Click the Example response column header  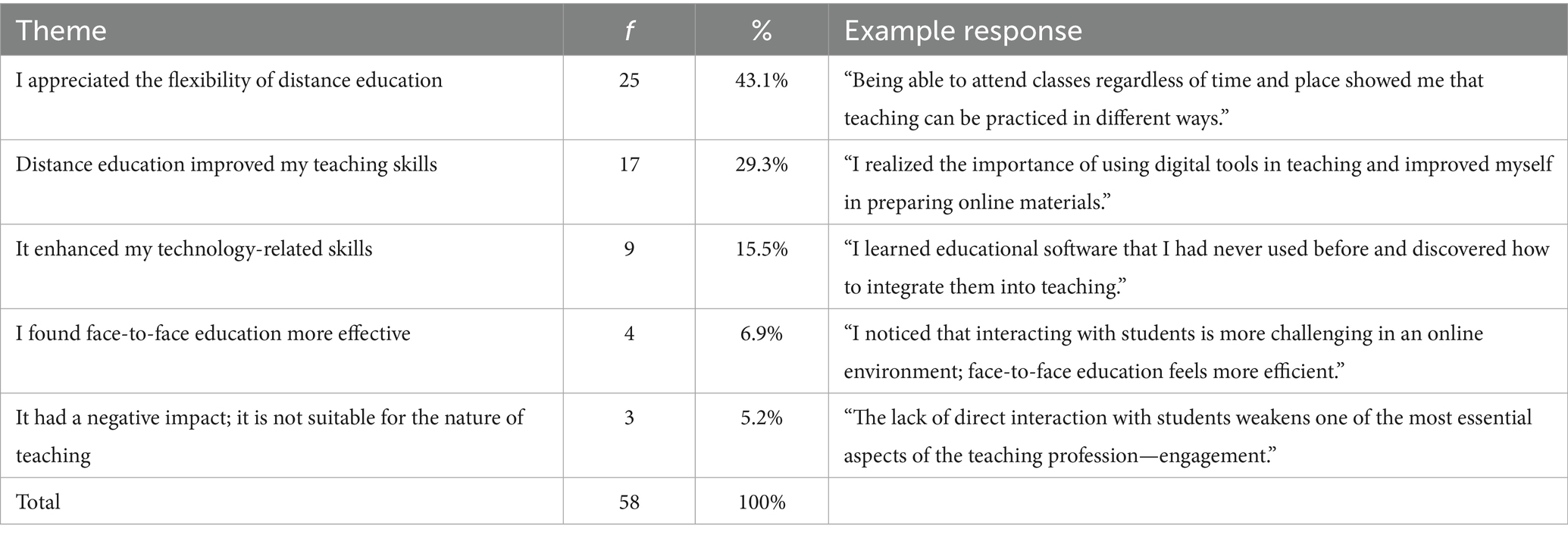pos(962,31)
